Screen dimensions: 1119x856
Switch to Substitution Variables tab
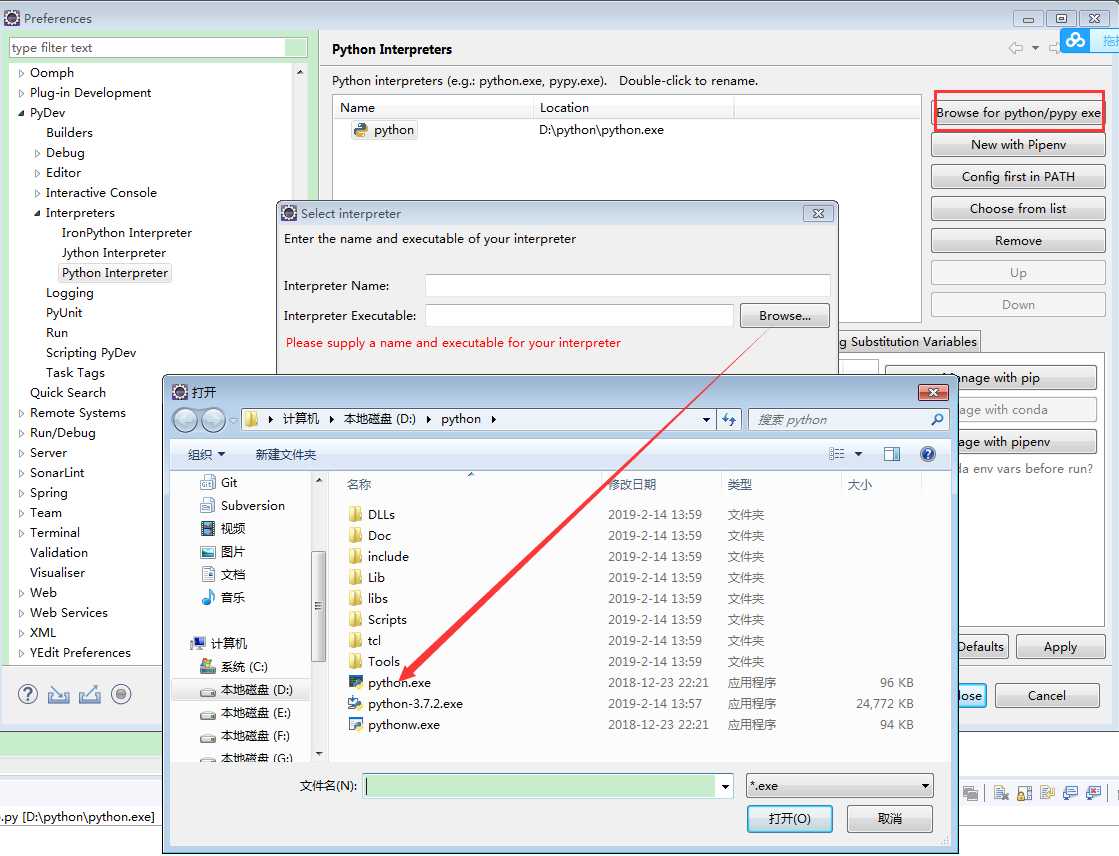click(908, 342)
